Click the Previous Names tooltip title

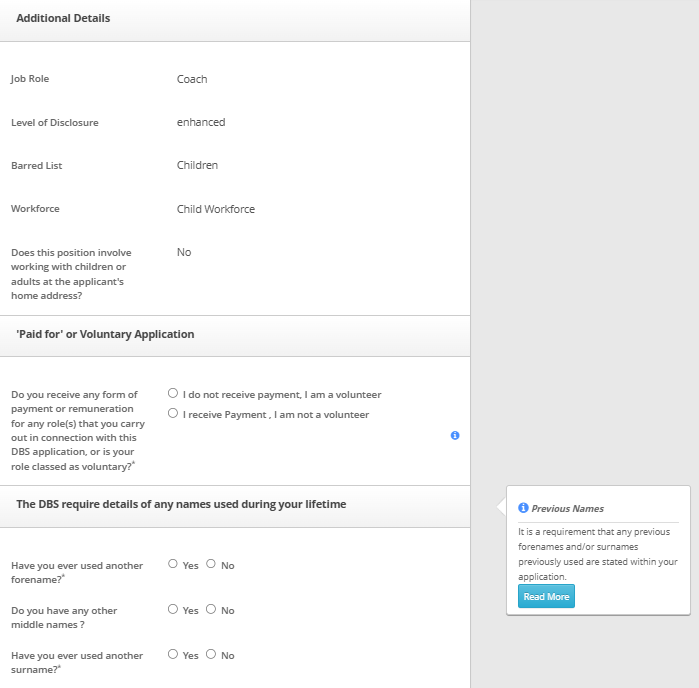coord(567,509)
